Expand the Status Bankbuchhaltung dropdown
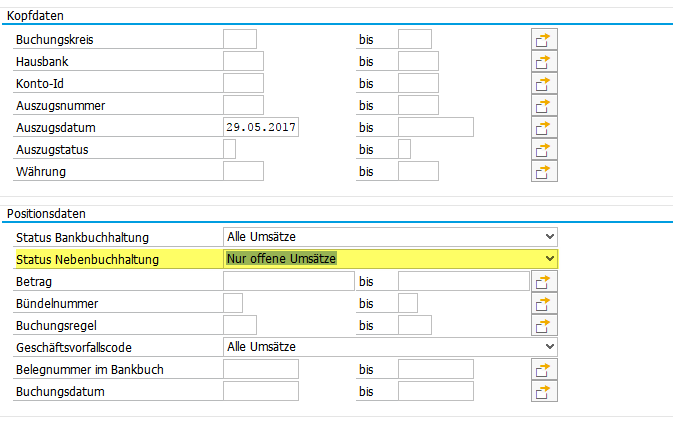 tap(548, 237)
